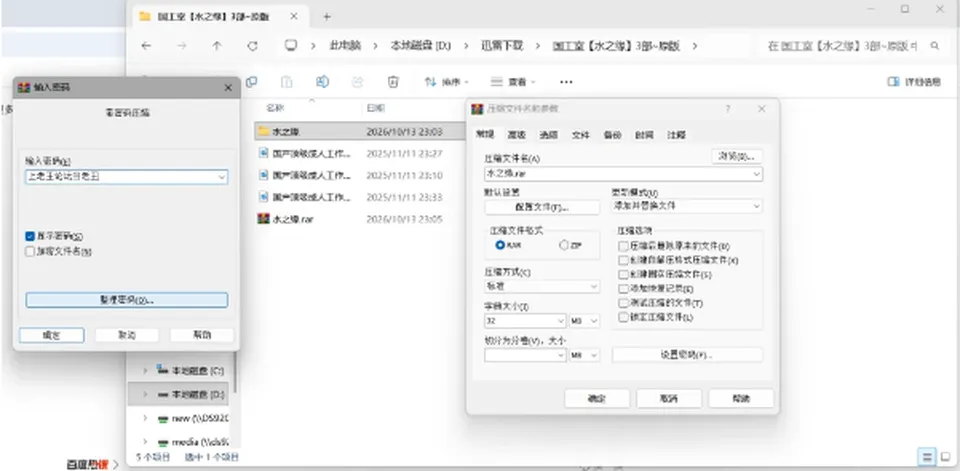Click the forward navigation arrow in Explorer
960x471 pixels.
181,46
